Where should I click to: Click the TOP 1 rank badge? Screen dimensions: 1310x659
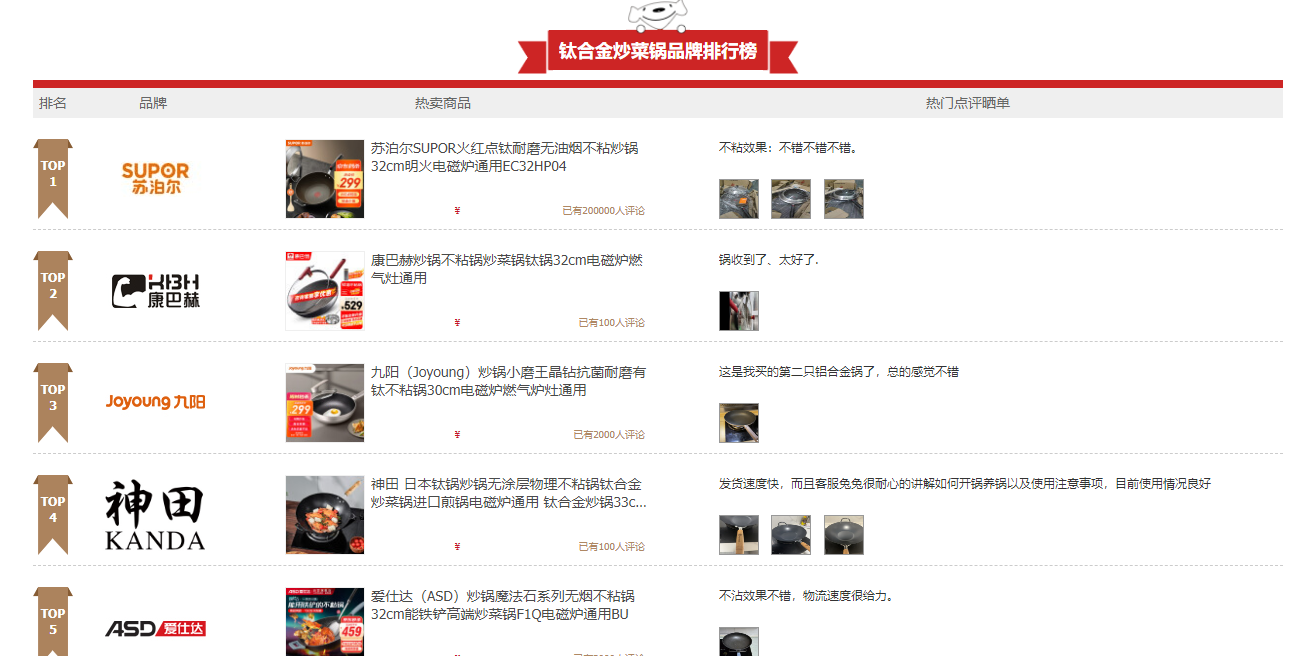pos(53,178)
